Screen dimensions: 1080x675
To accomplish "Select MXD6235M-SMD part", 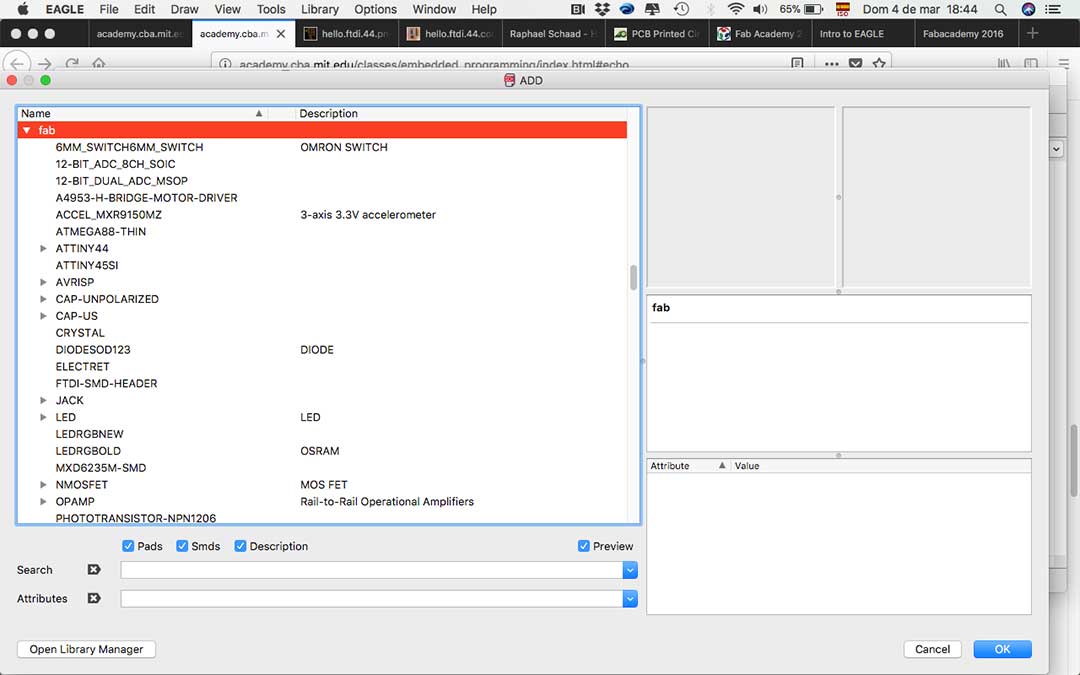I will [x=101, y=468].
